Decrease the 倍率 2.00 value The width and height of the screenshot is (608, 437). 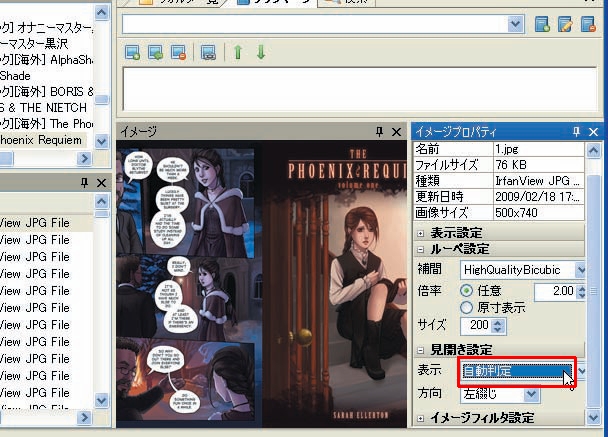(581, 295)
